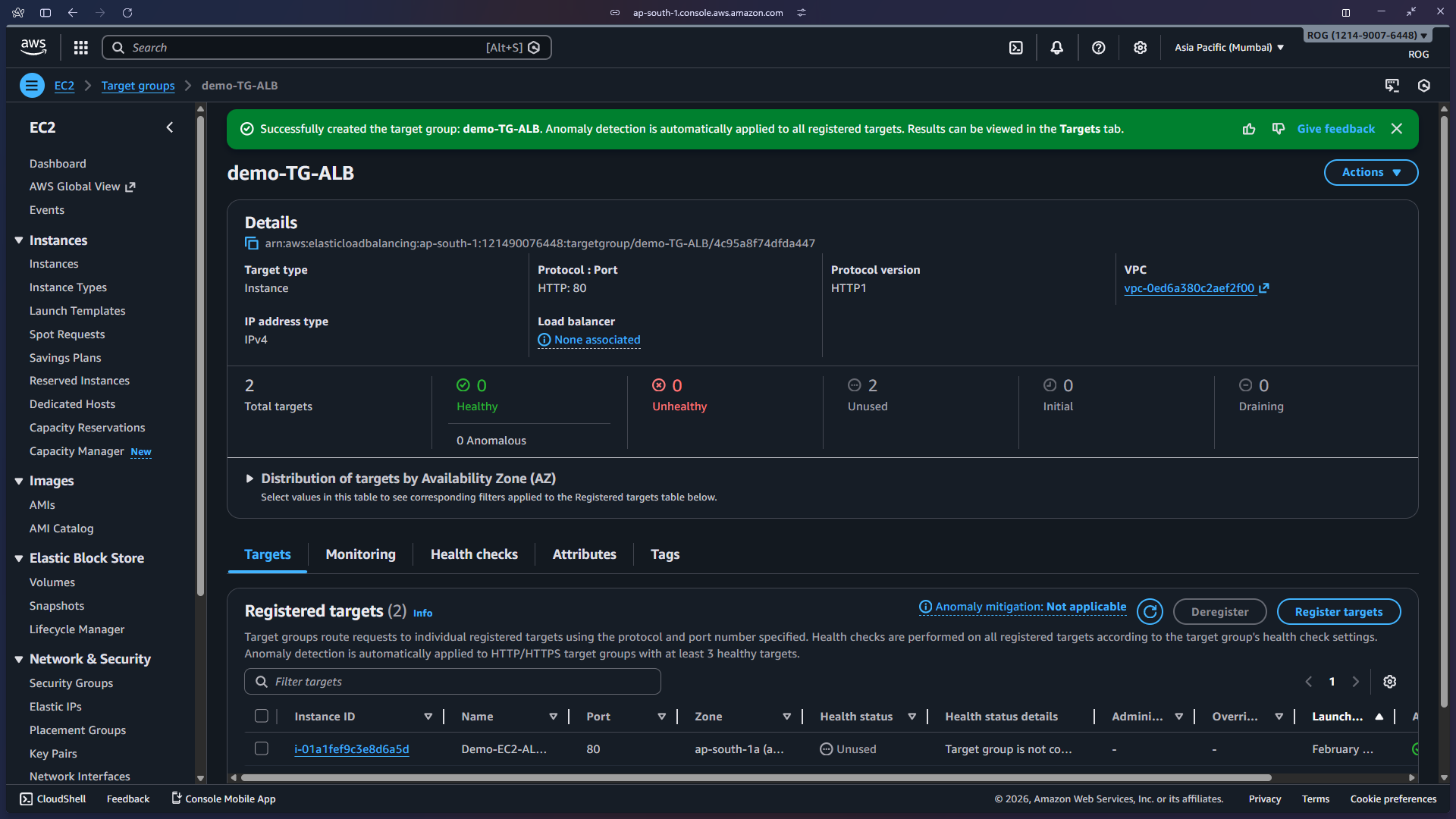This screenshot has width=1456, height=819.
Task: Select all registered targets checkbox
Action: pos(262,717)
